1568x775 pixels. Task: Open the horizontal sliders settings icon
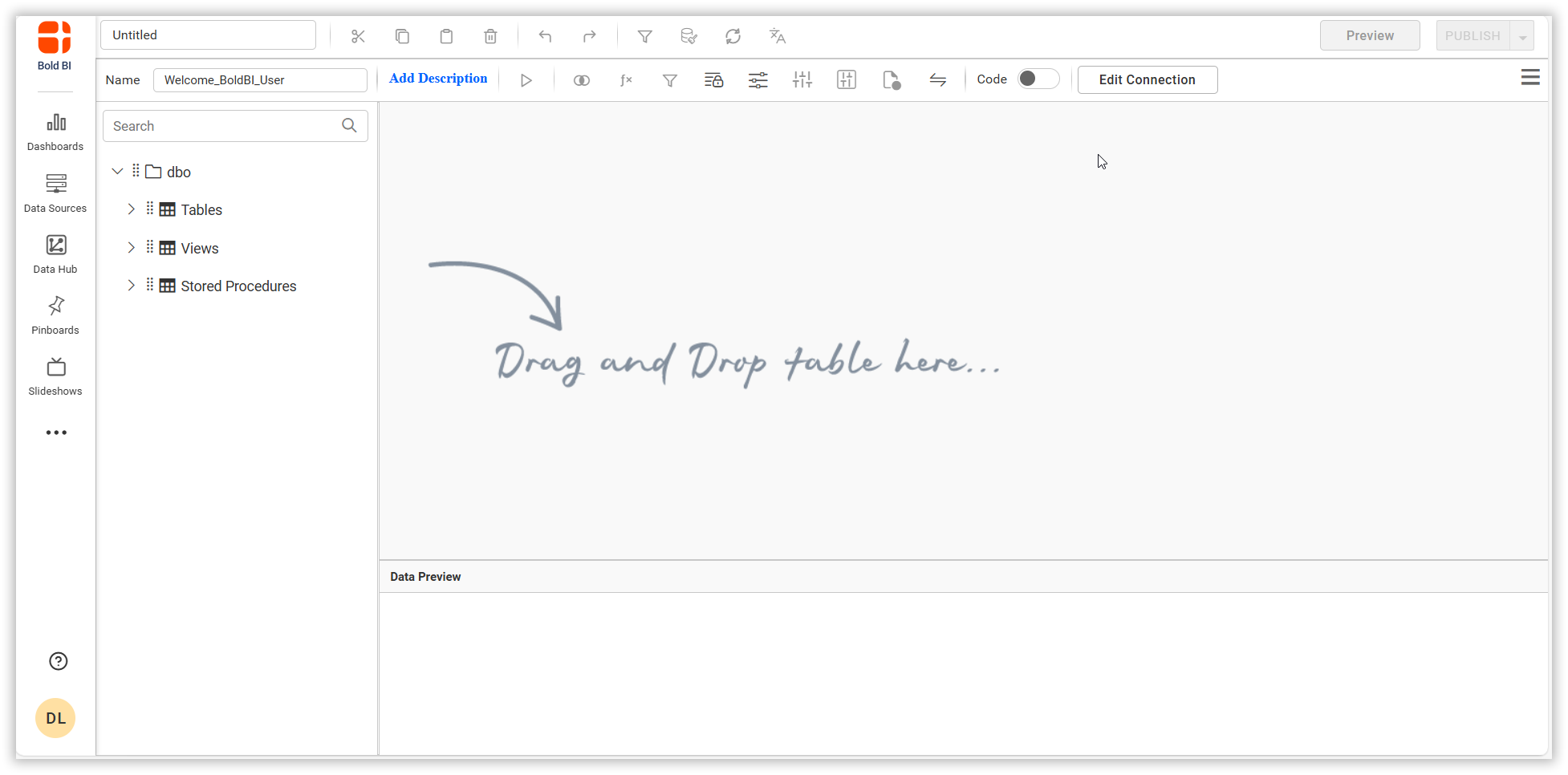coord(758,80)
